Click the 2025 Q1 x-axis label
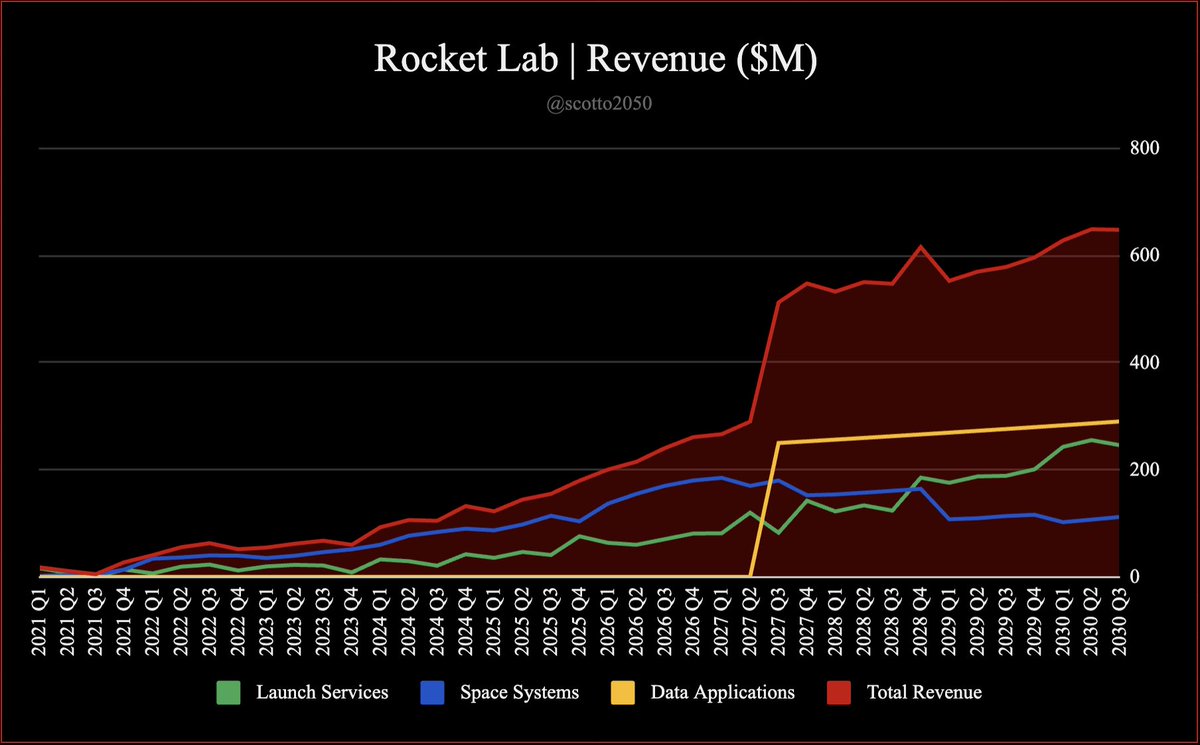 pos(494,623)
